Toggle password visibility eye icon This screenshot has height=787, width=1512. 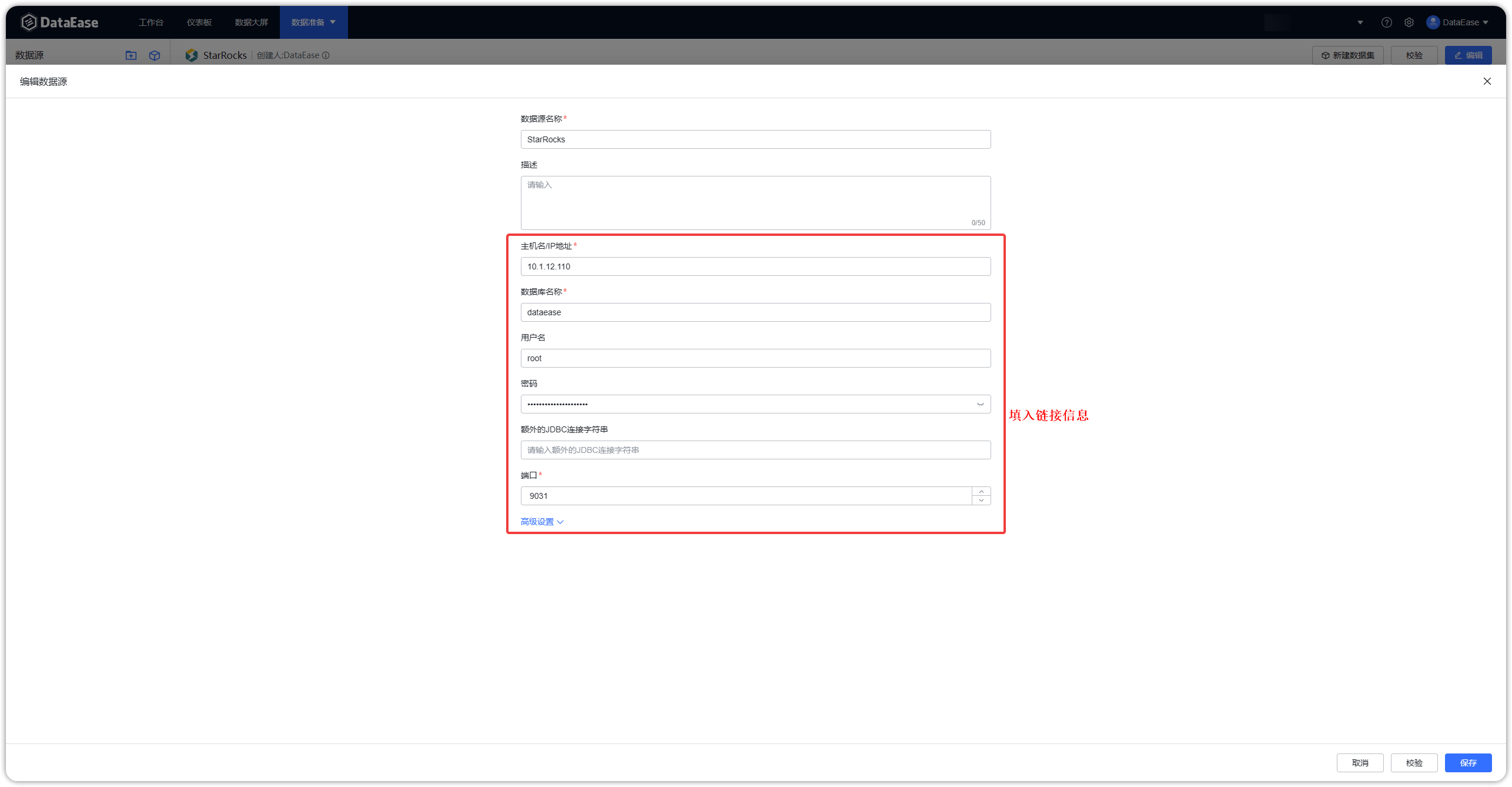tap(980, 404)
